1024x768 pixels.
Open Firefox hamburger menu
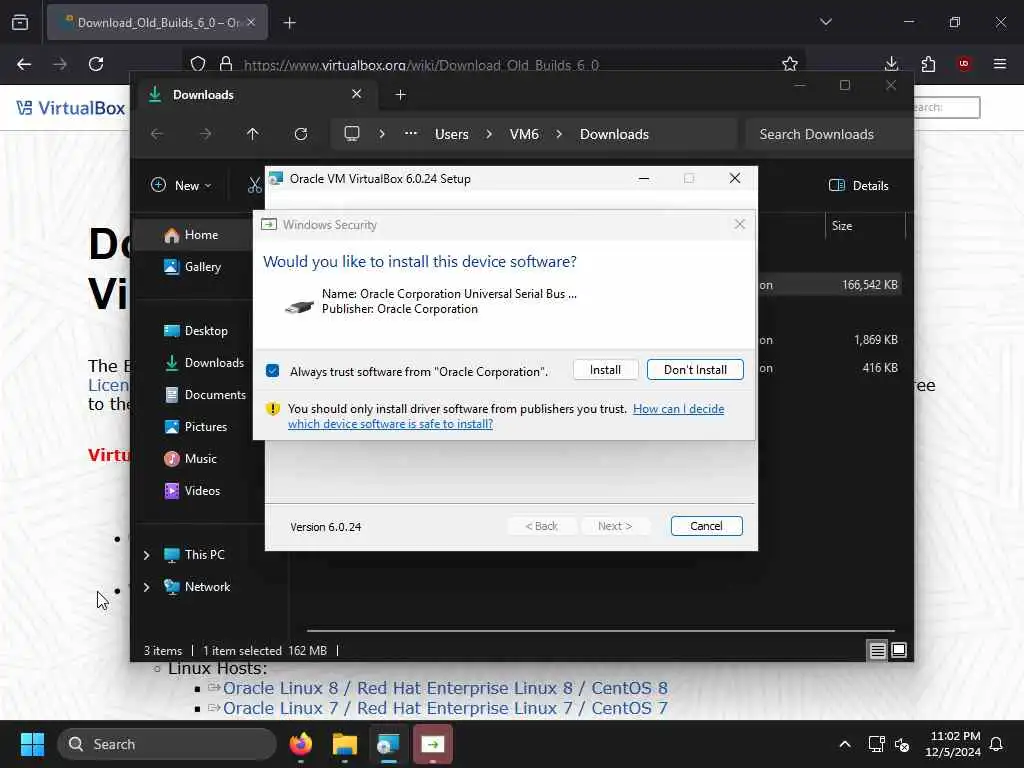(1000, 64)
